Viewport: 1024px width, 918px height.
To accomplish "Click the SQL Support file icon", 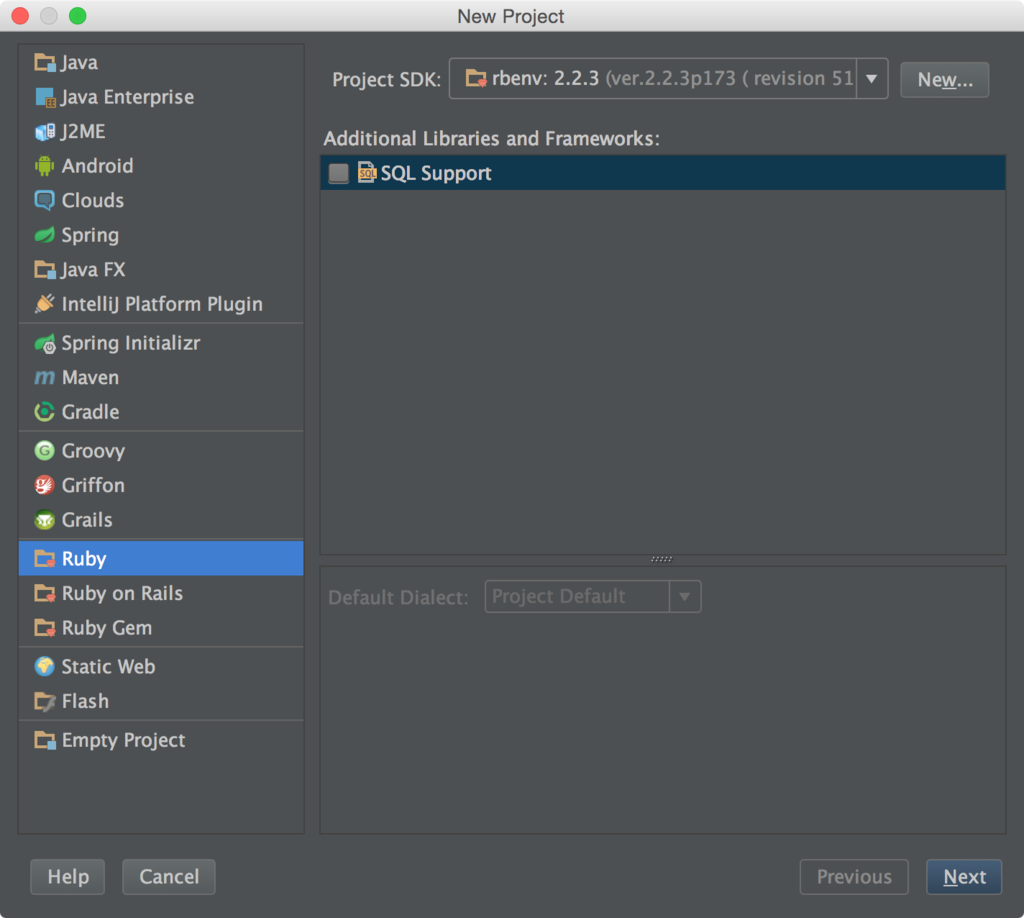I will point(367,173).
